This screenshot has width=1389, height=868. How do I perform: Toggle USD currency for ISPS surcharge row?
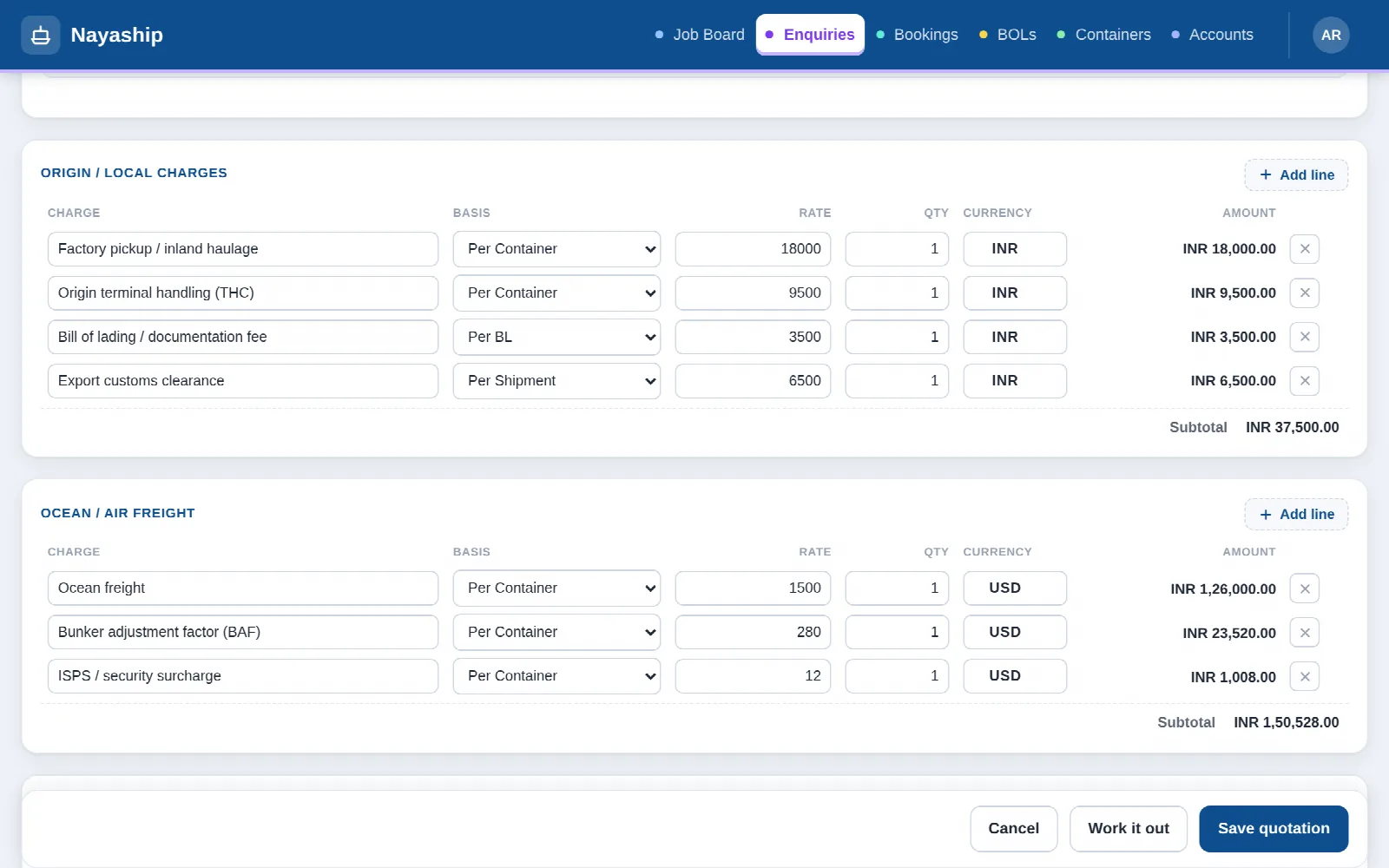coord(1015,676)
